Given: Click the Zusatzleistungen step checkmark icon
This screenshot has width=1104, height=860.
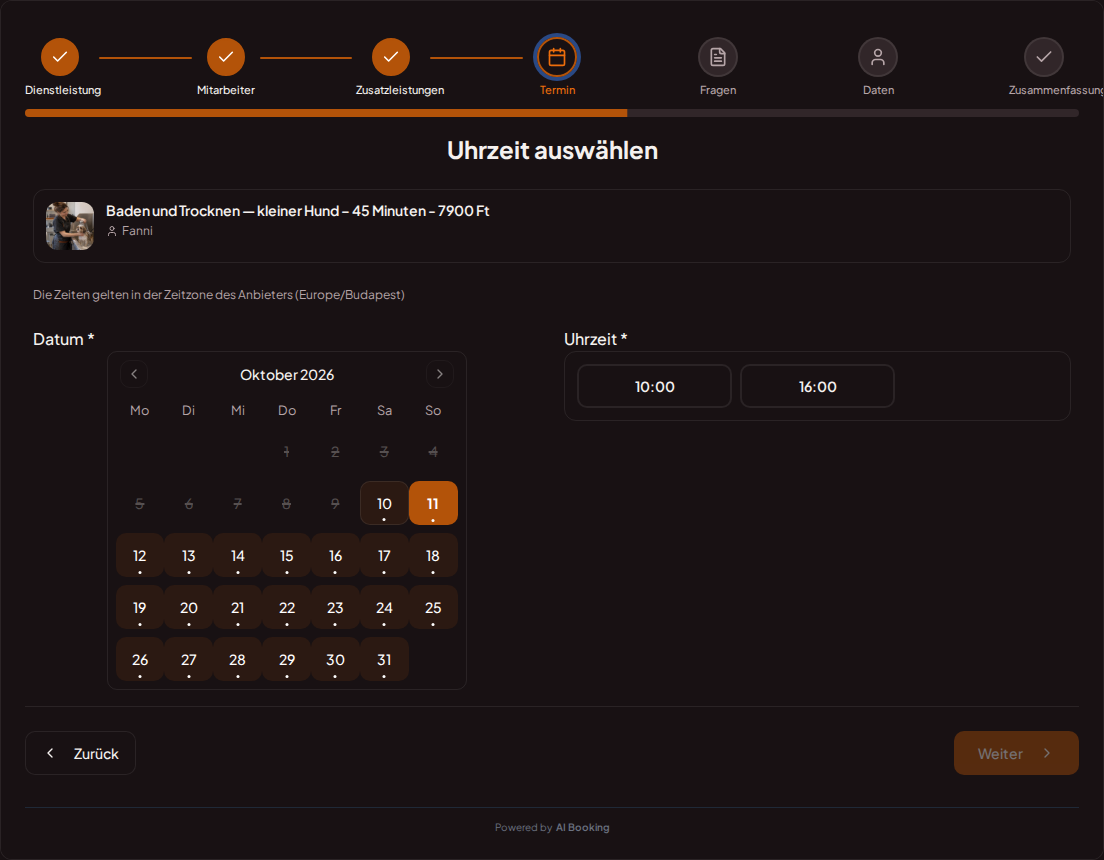Looking at the screenshot, I should 391,57.
